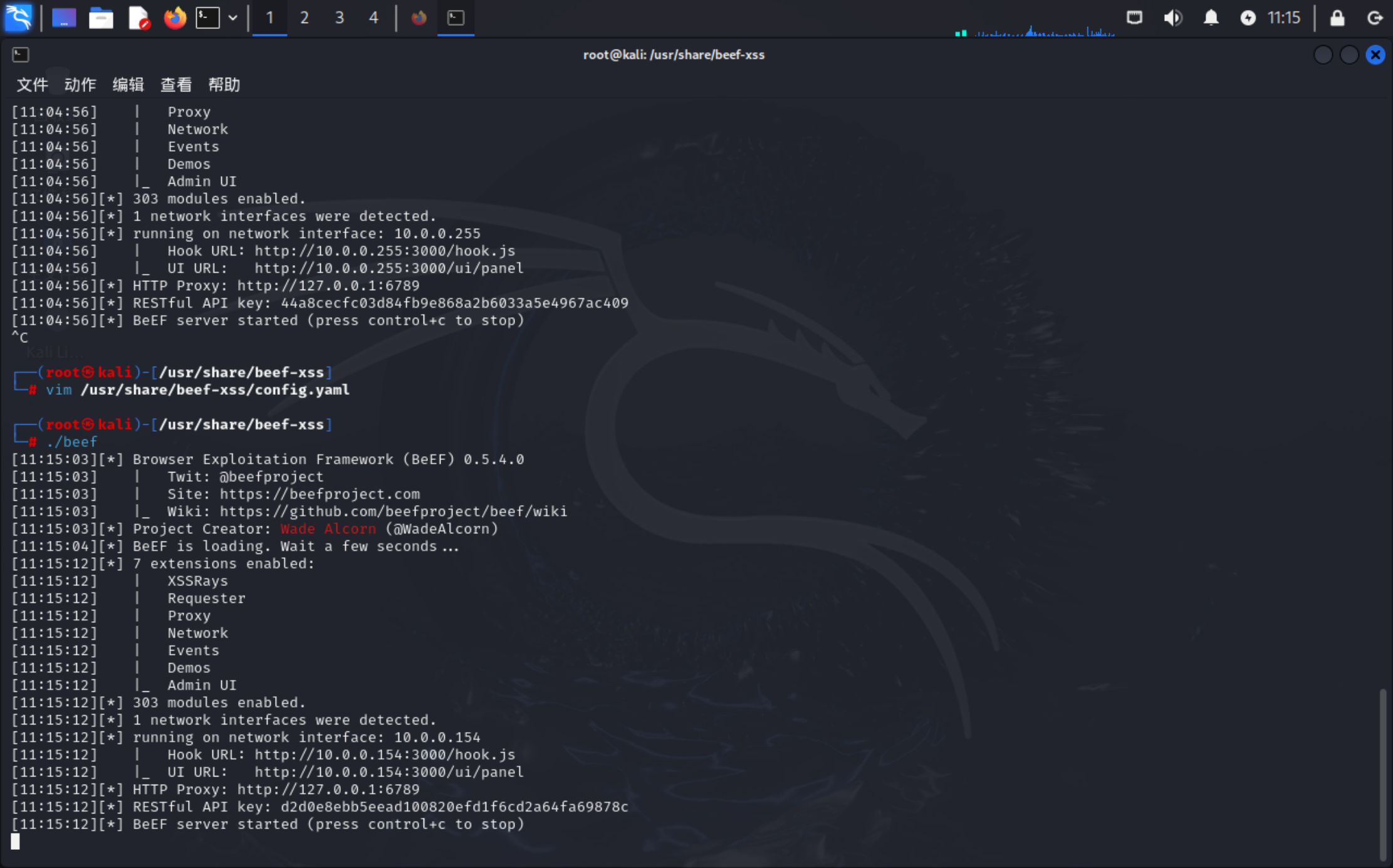Open the file manager launcher
The image size is (1393, 868).
point(101,18)
